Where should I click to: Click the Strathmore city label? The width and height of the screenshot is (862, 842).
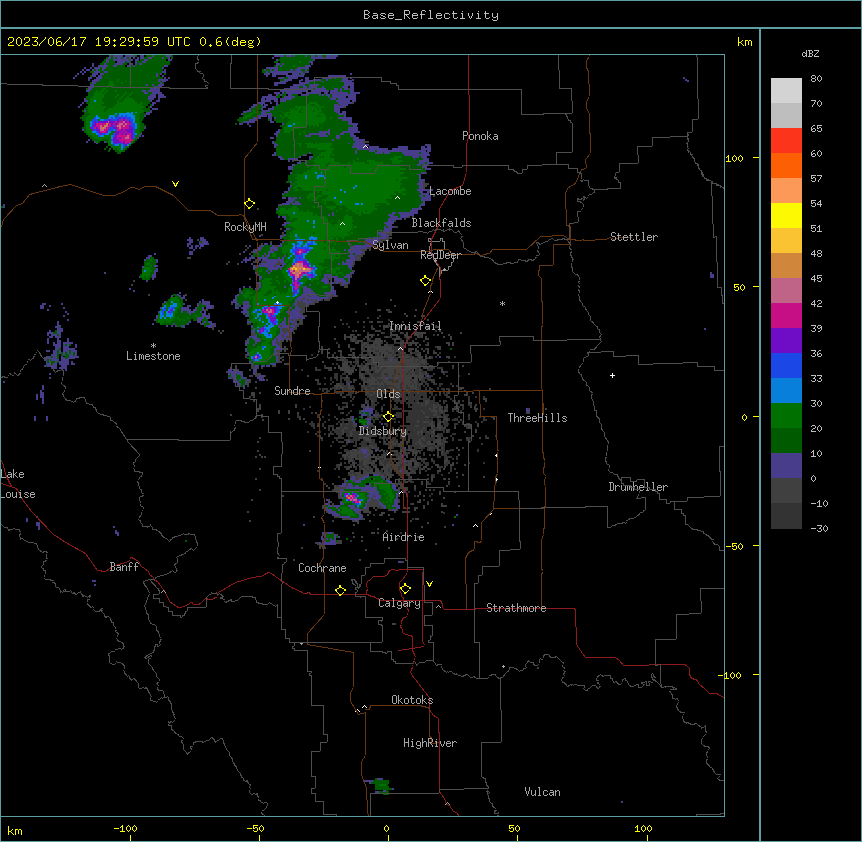point(516,608)
